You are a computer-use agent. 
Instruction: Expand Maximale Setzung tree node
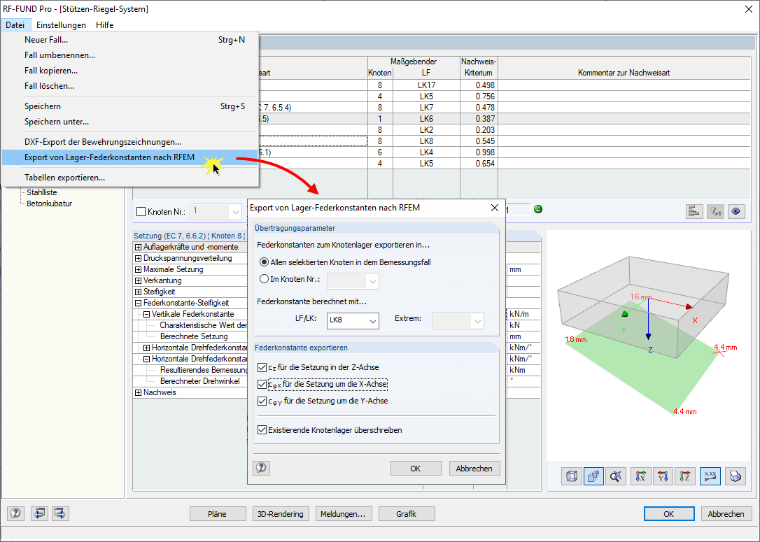pyautogui.click(x=138, y=270)
